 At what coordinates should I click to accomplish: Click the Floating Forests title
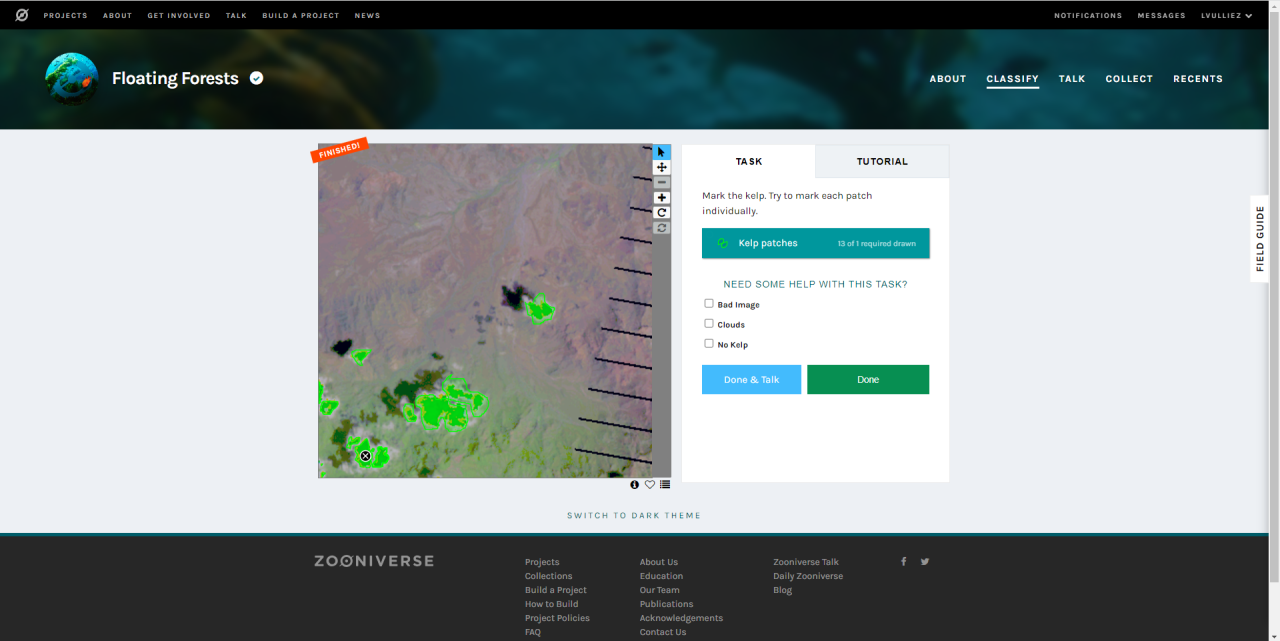pyautogui.click(x=175, y=79)
